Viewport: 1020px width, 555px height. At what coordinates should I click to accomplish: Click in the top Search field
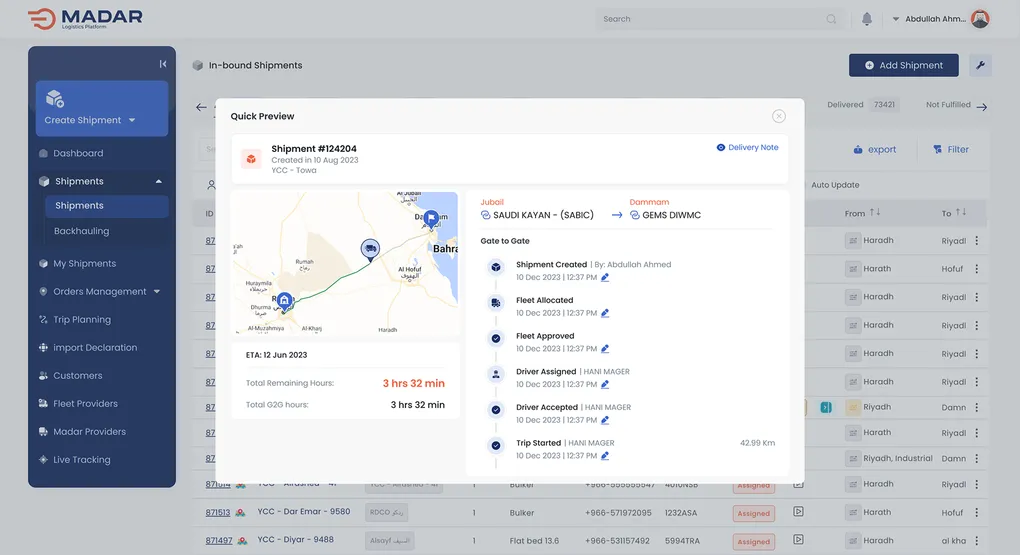tap(712, 19)
